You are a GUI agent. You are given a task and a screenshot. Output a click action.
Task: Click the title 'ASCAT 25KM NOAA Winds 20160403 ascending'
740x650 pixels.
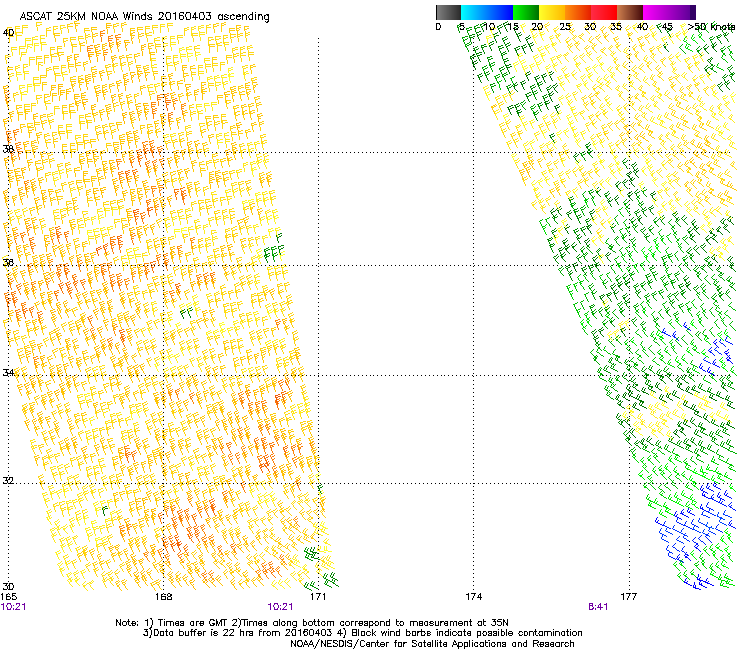pyautogui.click(x=144, y=17)
